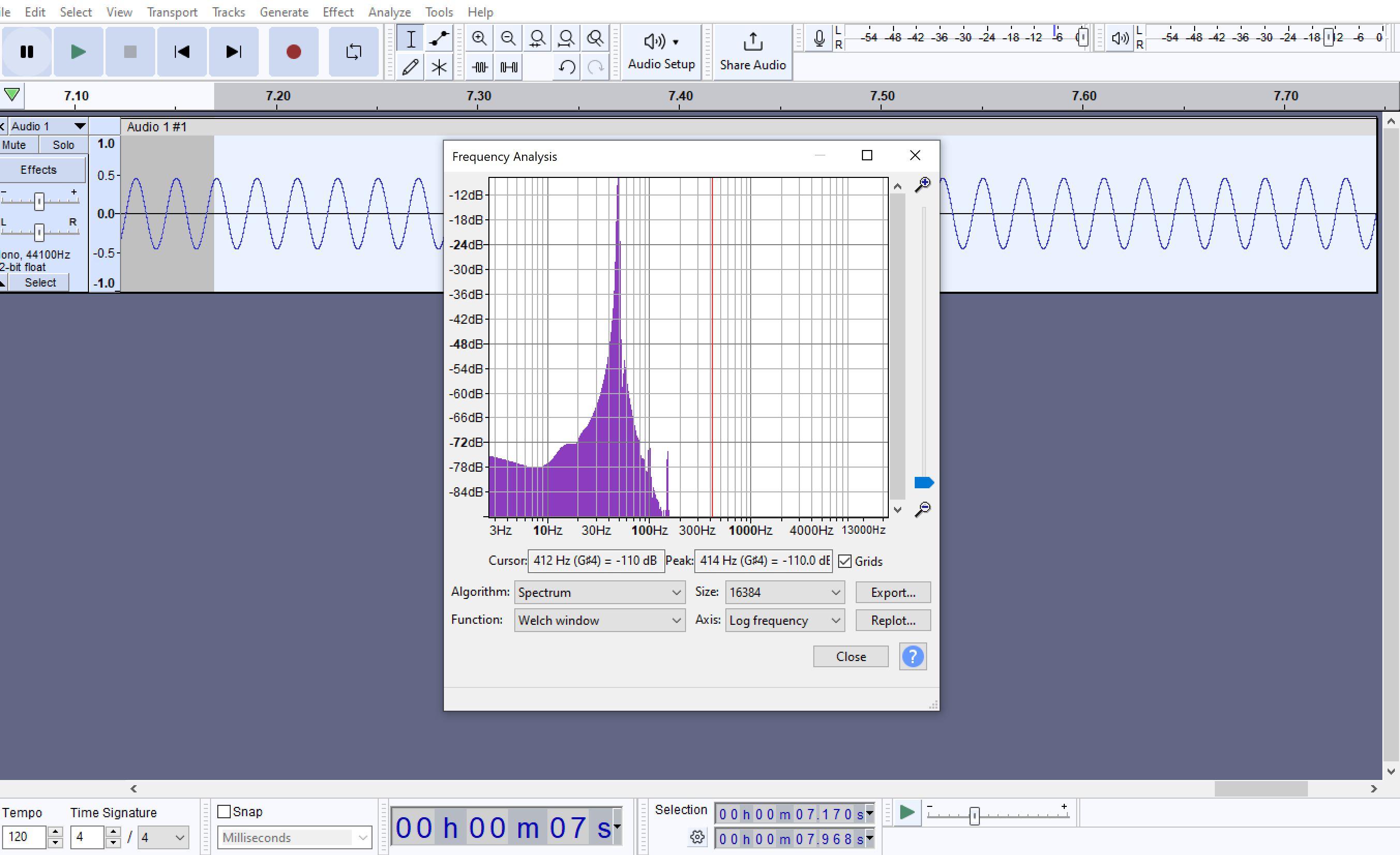
Task: Open the Function Welch window dropdown
Action: click(x=600, y=620)
